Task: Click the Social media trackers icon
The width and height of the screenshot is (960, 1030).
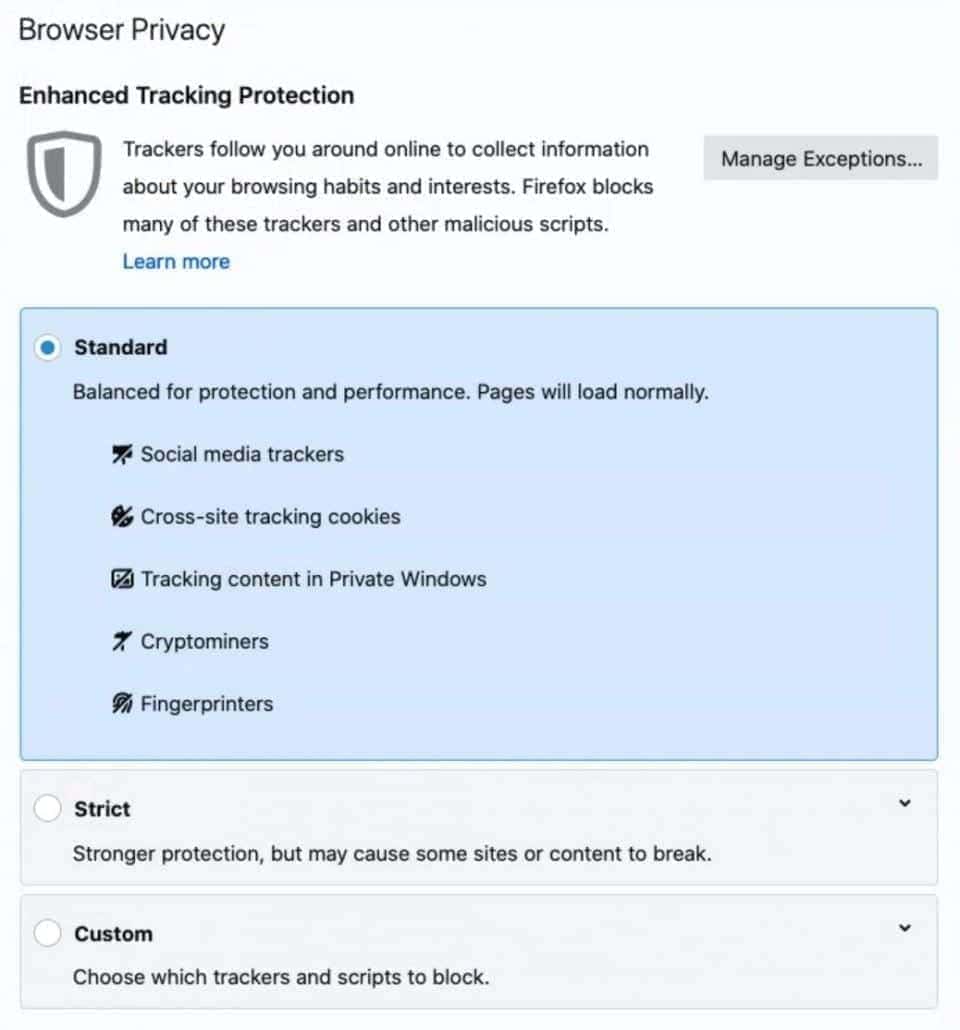Action: click(x=122, y=453)
